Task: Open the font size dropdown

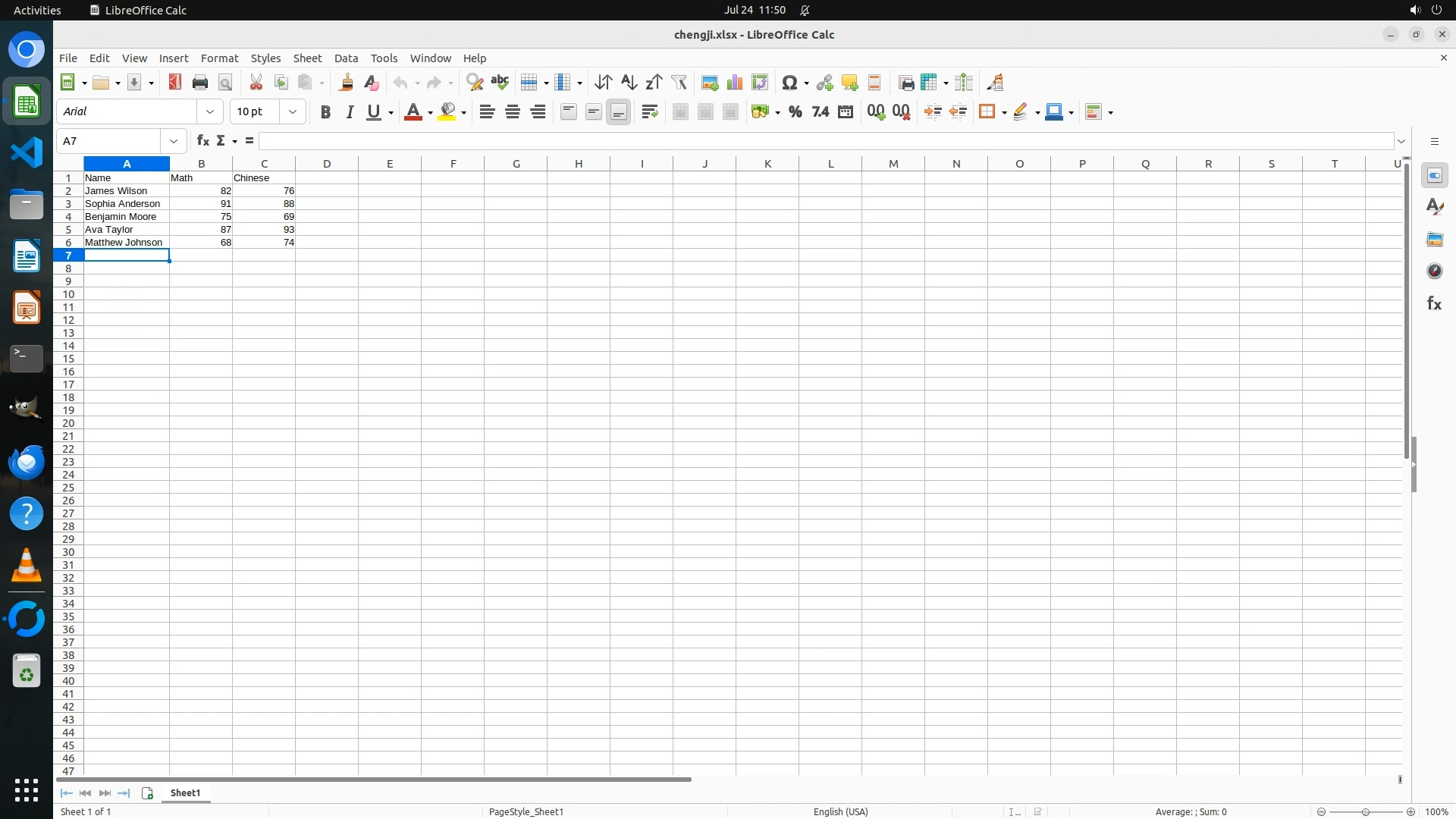Action: point(293,112)
